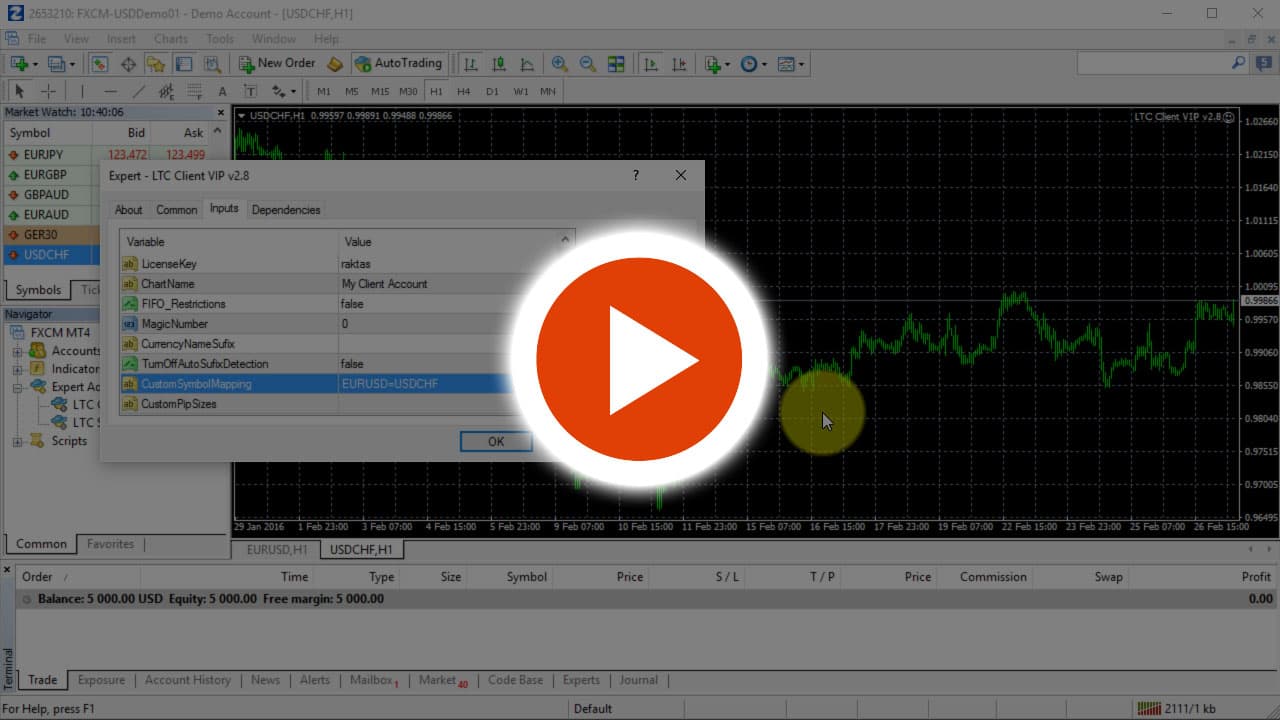The height and width of the screenshot is (720, 1280).
Task: Select the text tool A
Action: 222,91
